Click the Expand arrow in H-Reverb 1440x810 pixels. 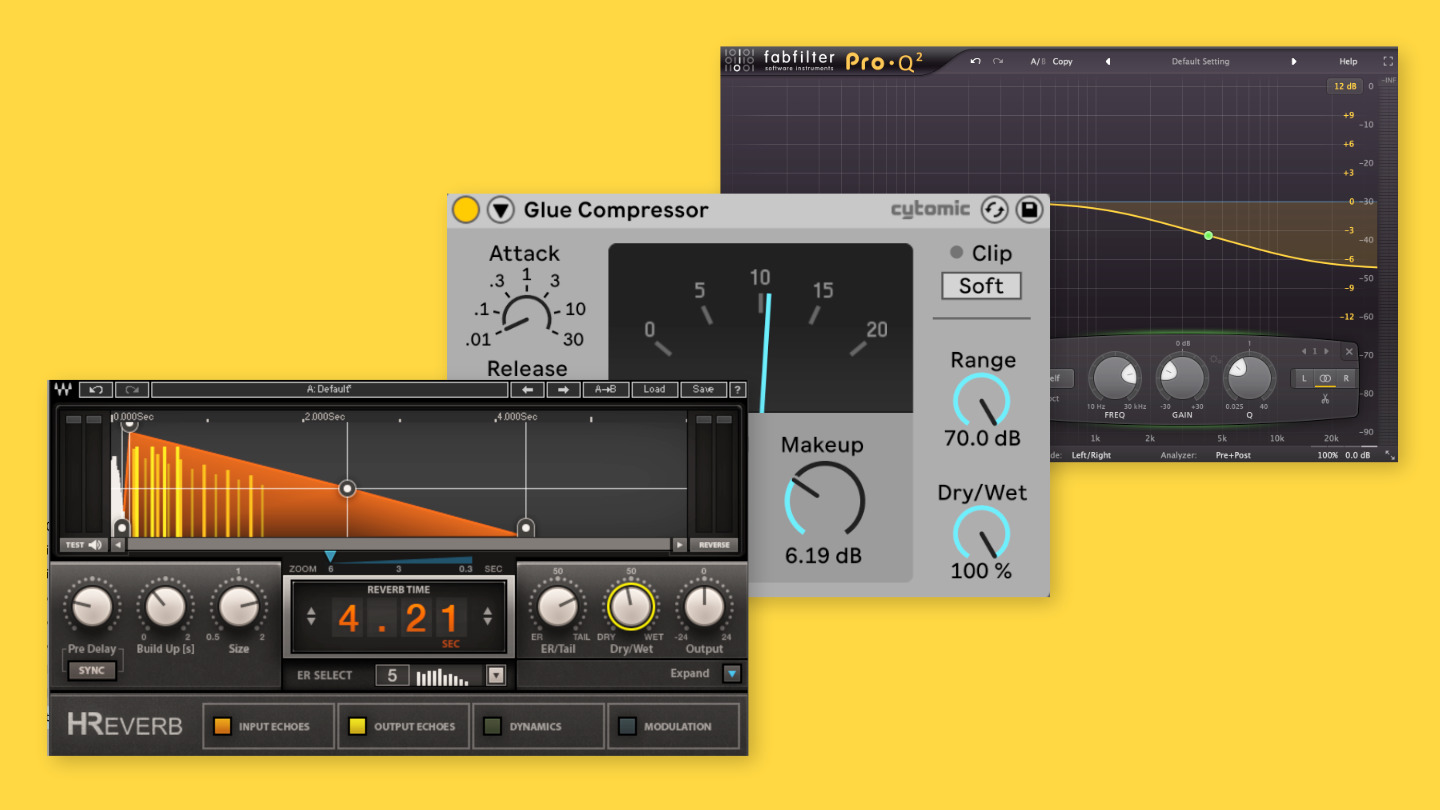click(x=732, y=674)
